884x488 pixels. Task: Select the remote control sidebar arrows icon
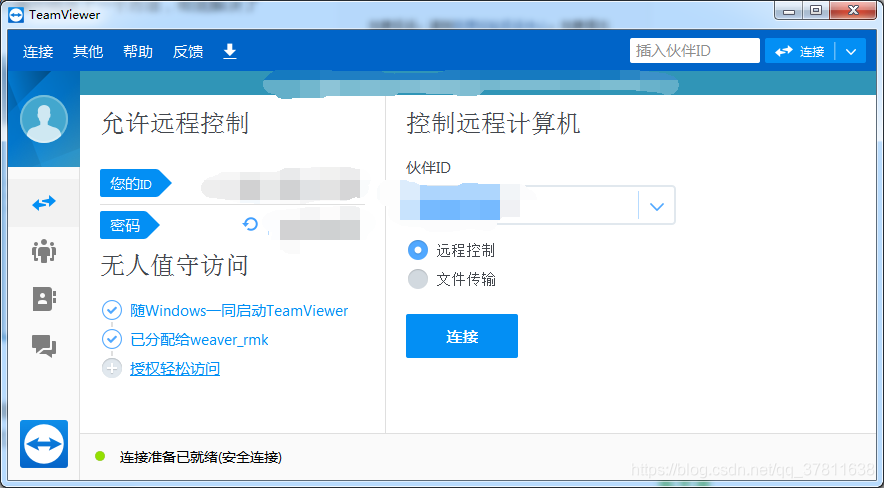click(44, 203)
